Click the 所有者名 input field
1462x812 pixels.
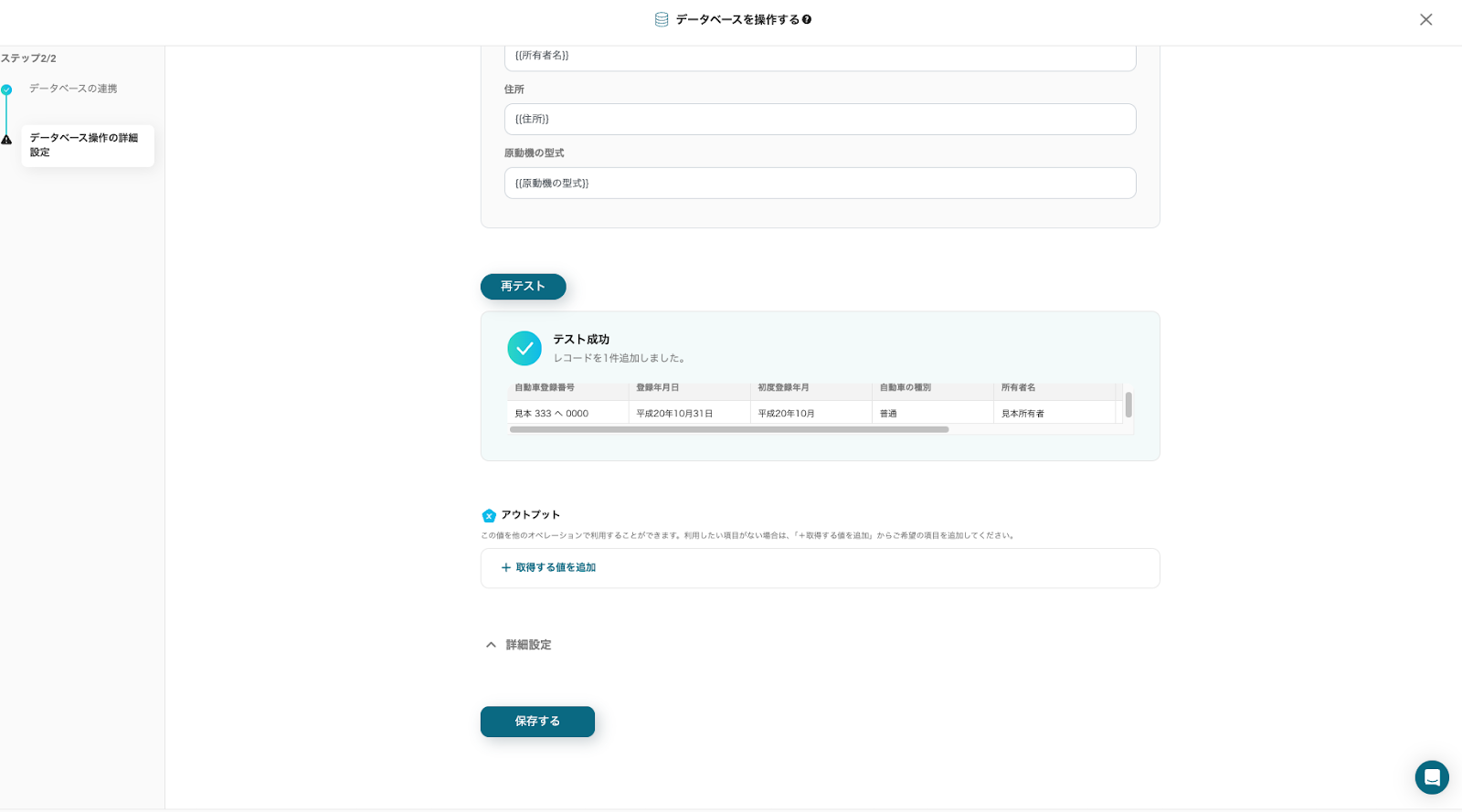(x=820, y=56)
